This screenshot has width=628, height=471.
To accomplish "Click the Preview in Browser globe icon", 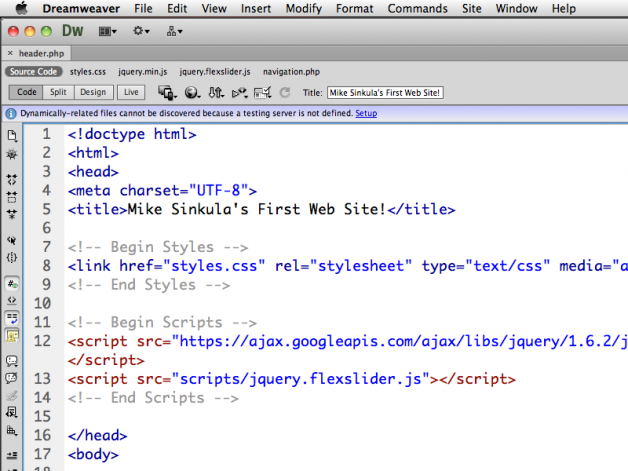I will 192,93.
